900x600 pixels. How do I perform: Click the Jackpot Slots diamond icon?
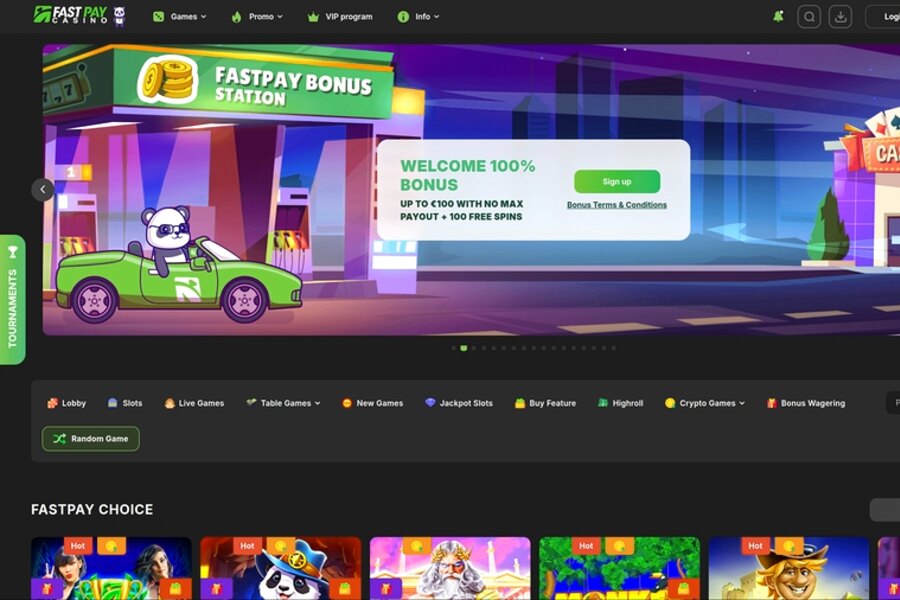coord(430,402)
